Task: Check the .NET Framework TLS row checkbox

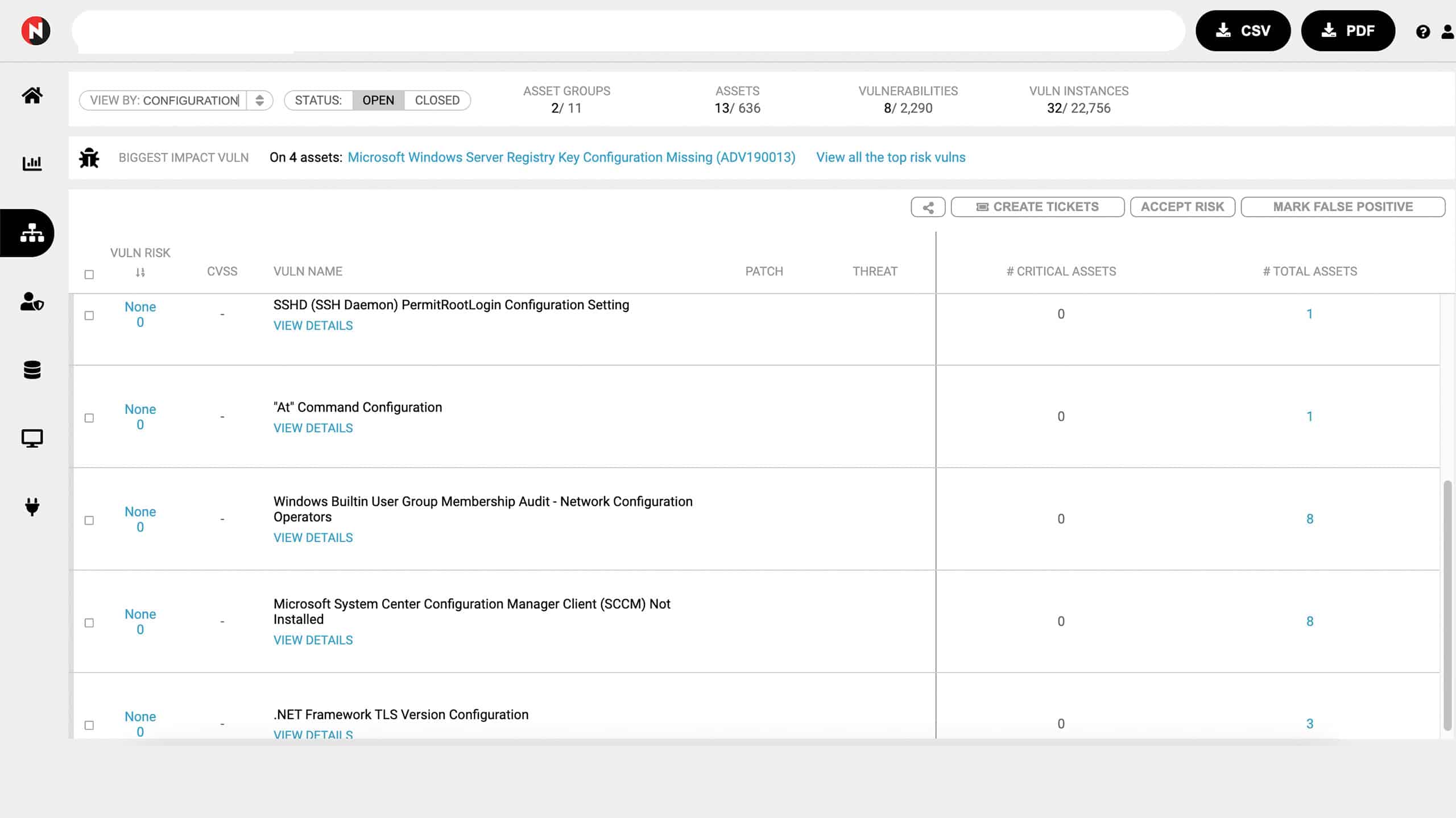Action: click(x=89, y=725)
